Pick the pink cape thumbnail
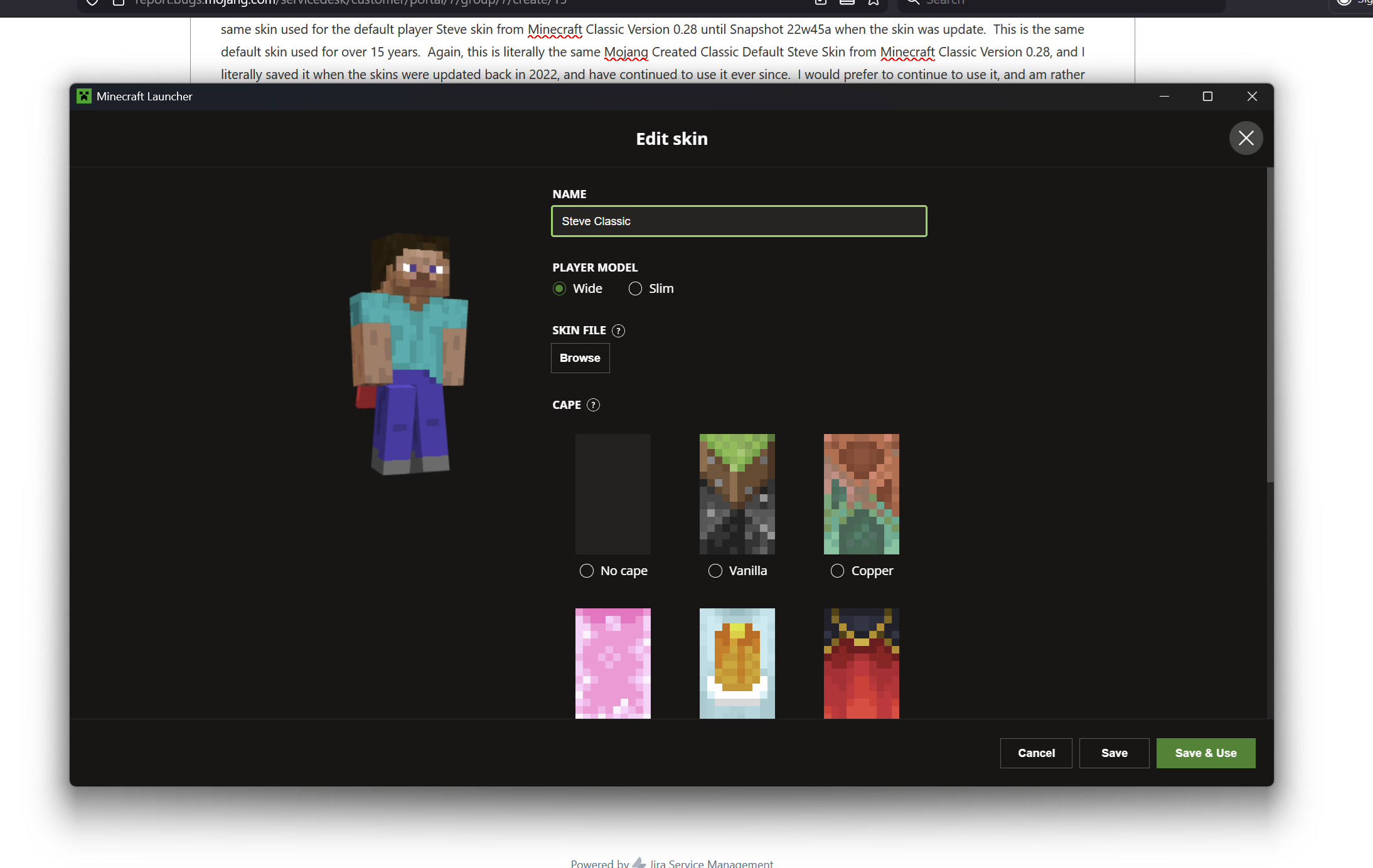Screen dimensions: 1373x868 (x=612, y=663)
